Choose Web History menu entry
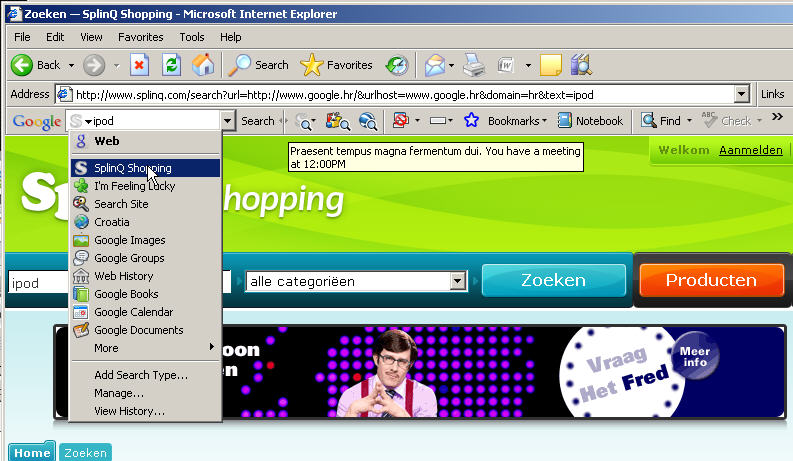This screenshot has height=461, width=793. pos(145,276)
